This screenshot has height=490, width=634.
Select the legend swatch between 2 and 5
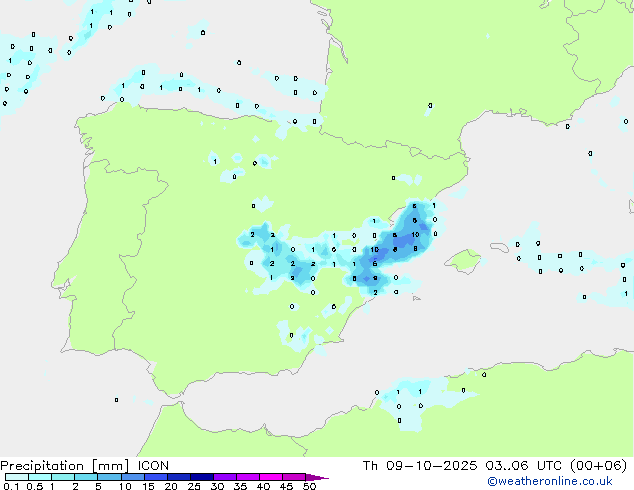[86, 478]
